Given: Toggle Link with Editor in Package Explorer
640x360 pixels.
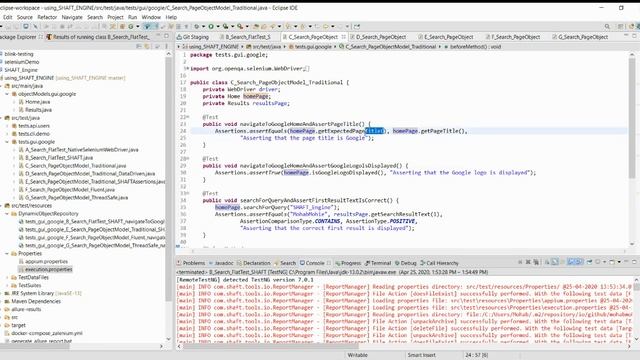Looking at the screenshot, I should pyautogui.click(x=147, y=46).
